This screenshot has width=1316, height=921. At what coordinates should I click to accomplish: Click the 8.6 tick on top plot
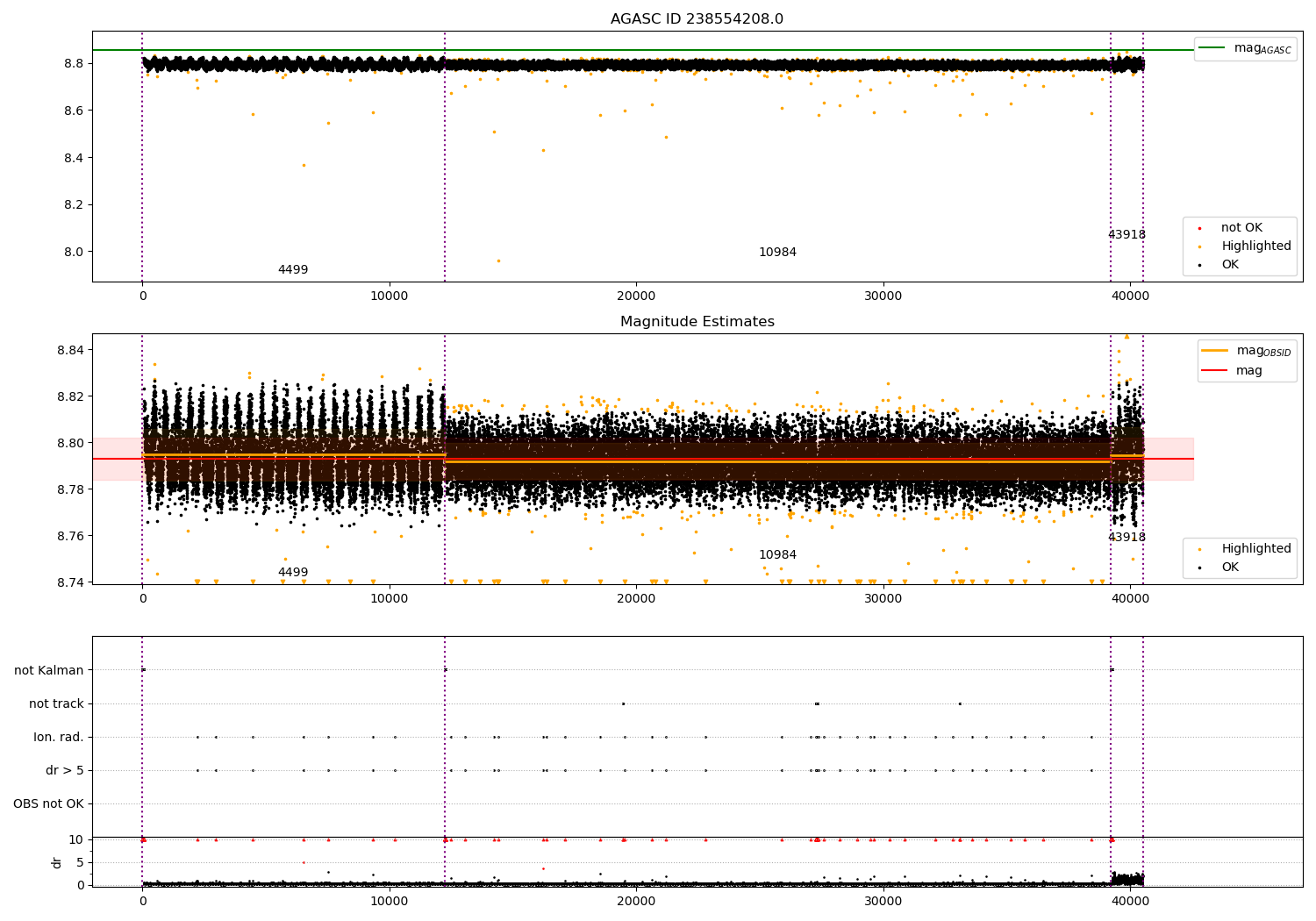coord(73,111)
